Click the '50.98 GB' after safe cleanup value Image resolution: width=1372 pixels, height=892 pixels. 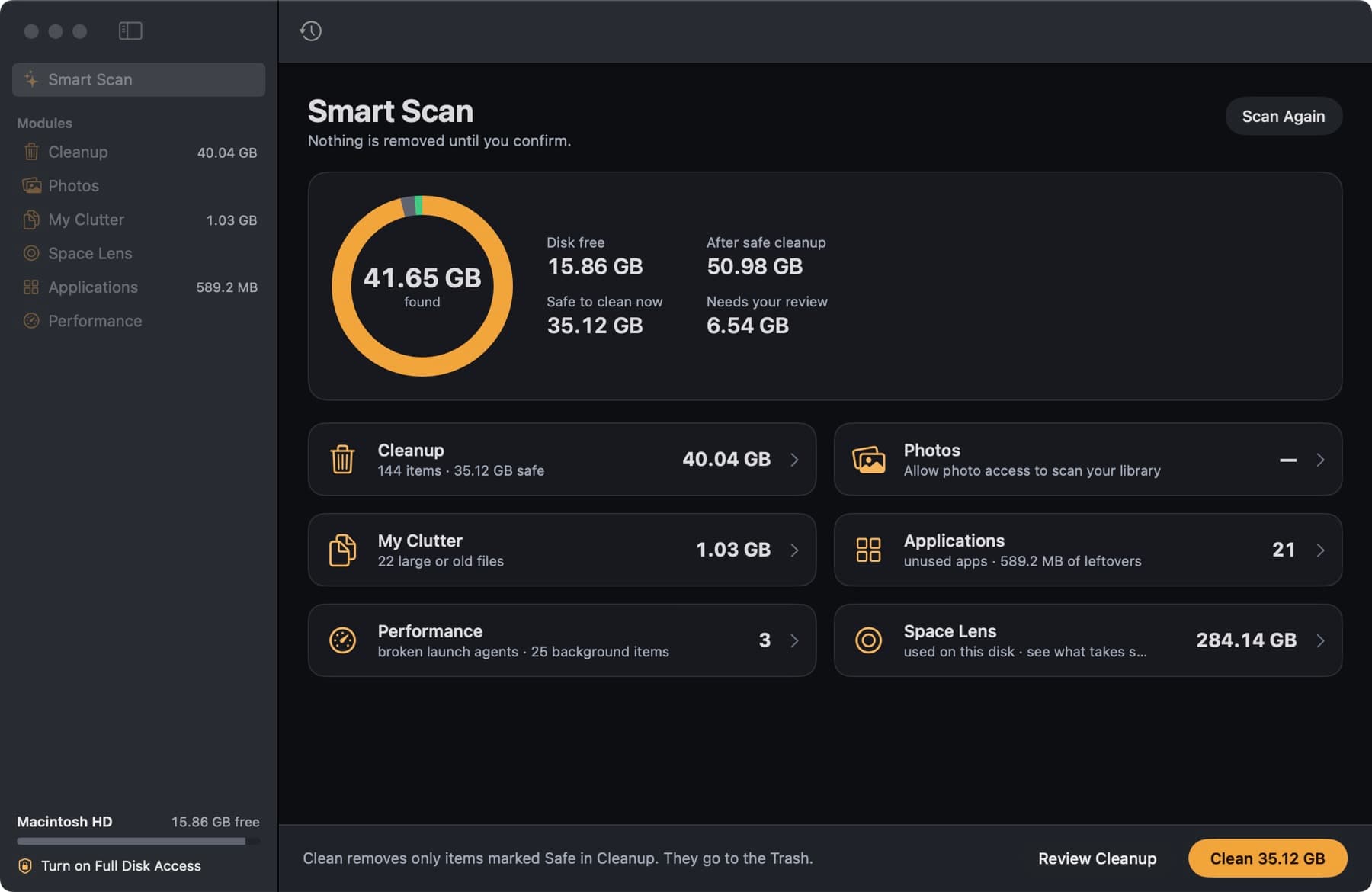(x=755, y=266)
